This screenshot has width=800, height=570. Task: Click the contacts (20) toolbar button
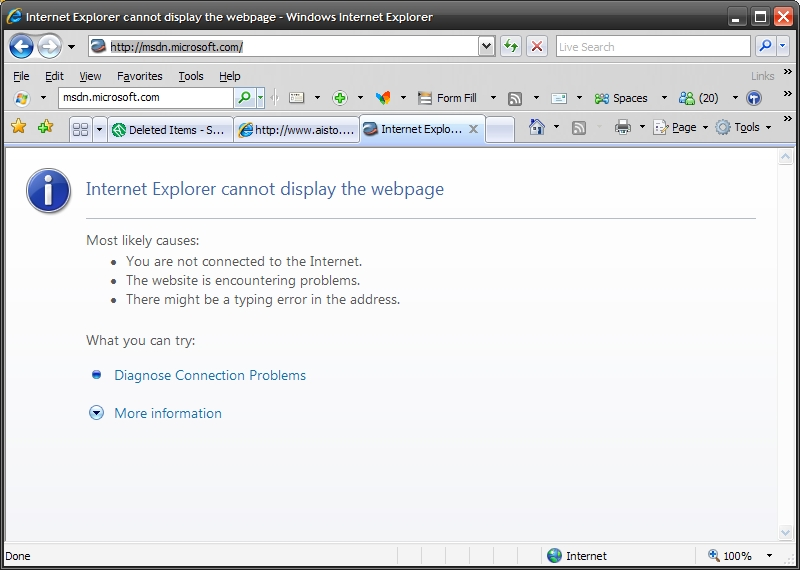pos(698,98)
